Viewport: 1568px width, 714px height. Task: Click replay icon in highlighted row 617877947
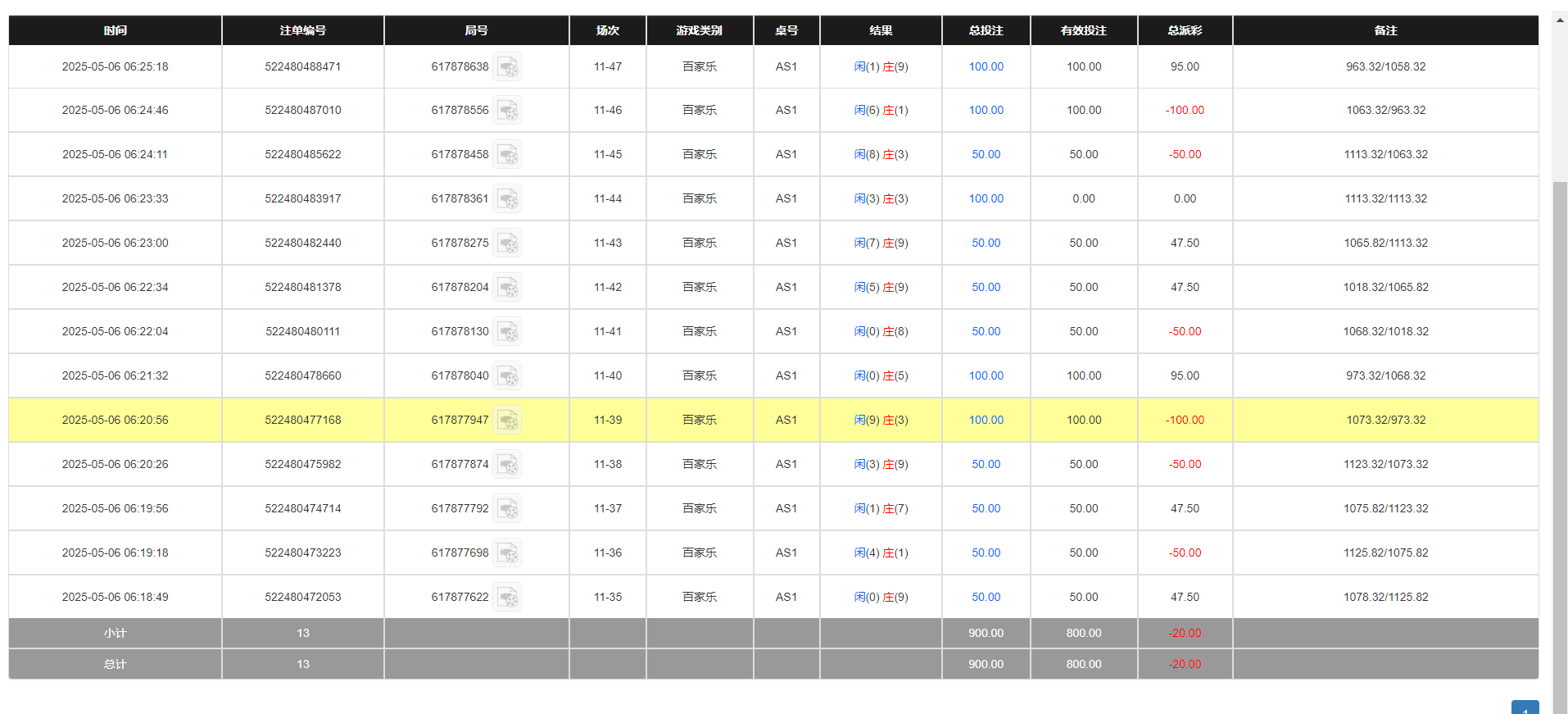point(507,420)
